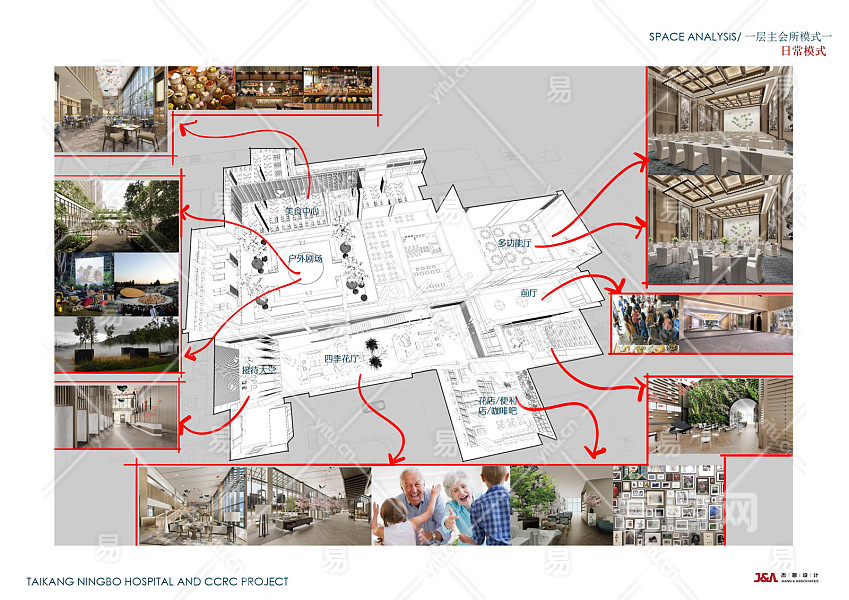This screenshot has height=600, width=849.
Task: Click the 四季花厅 label on the floor plan
Action: 342,358
